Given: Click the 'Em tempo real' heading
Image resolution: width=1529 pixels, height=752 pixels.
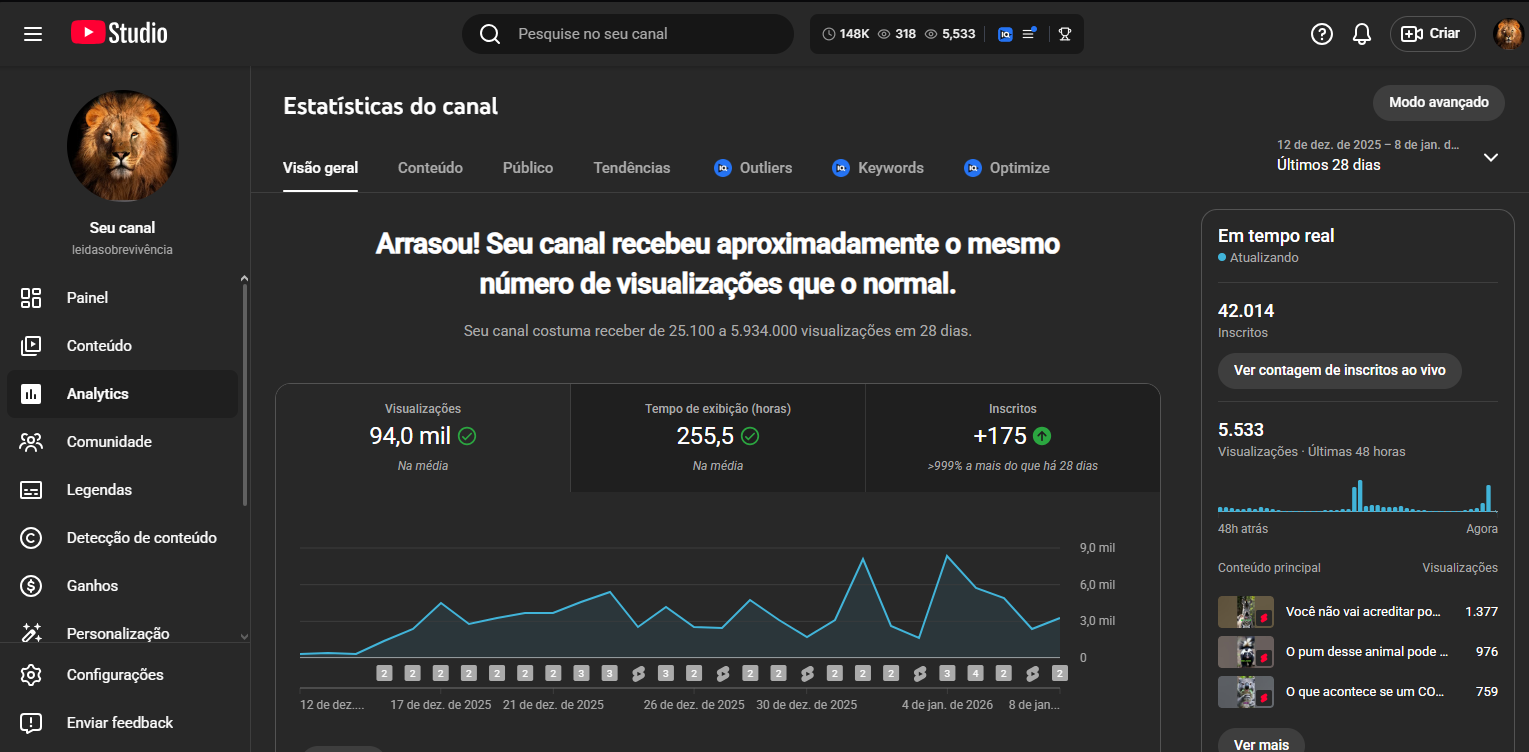Looking at the screenshot, I should click(1276, 236).
